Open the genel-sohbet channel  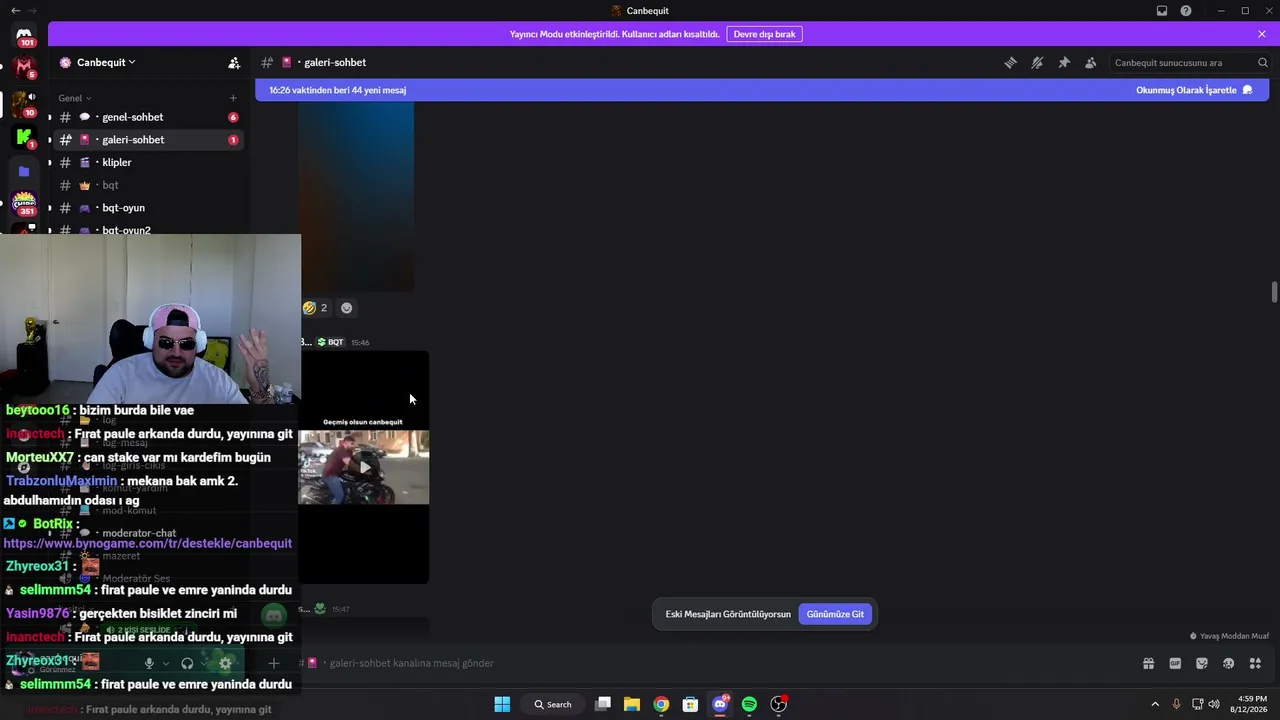pos(146,117)
